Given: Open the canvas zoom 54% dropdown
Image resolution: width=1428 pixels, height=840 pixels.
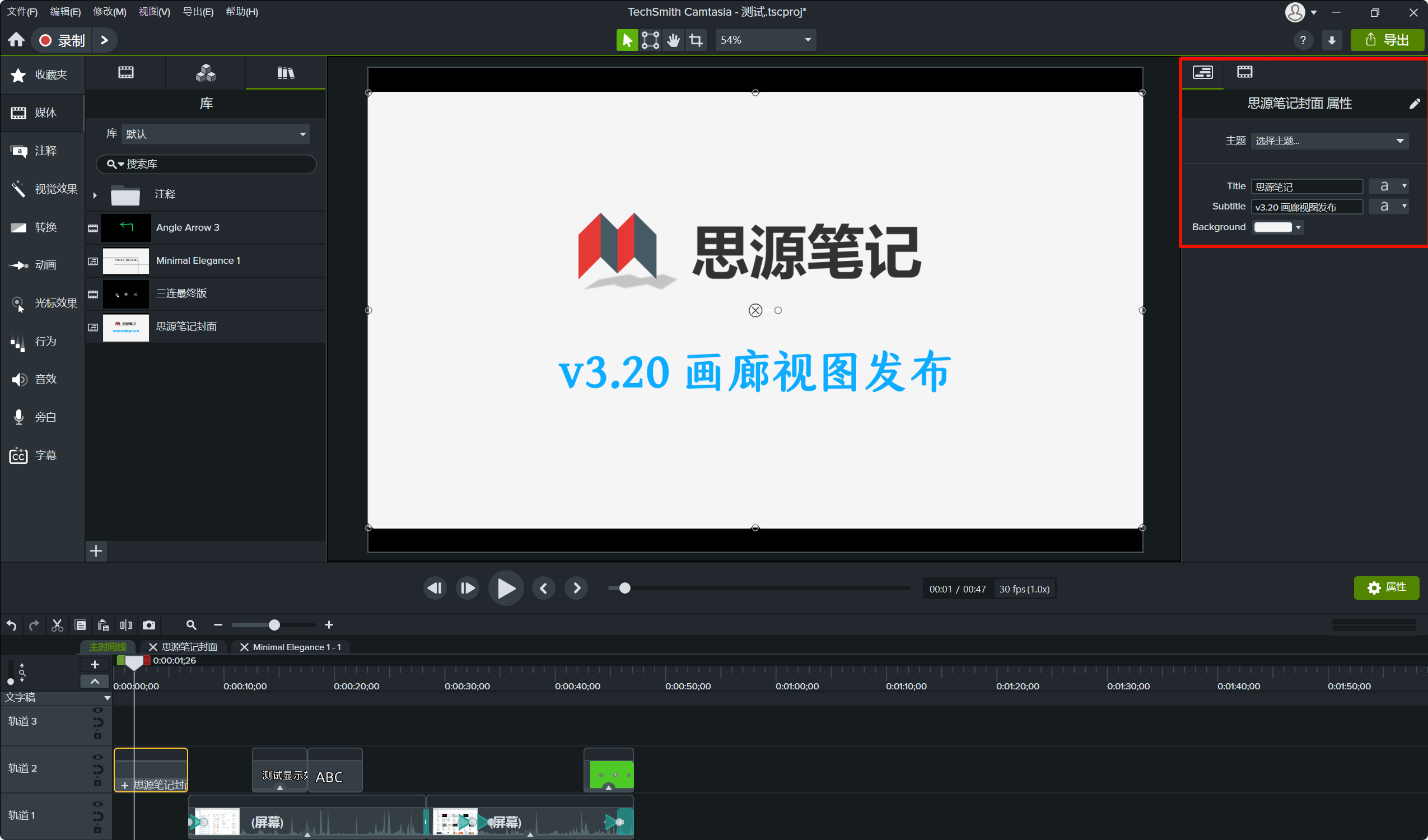Looking at the screenshot, I should coord(766,40).
